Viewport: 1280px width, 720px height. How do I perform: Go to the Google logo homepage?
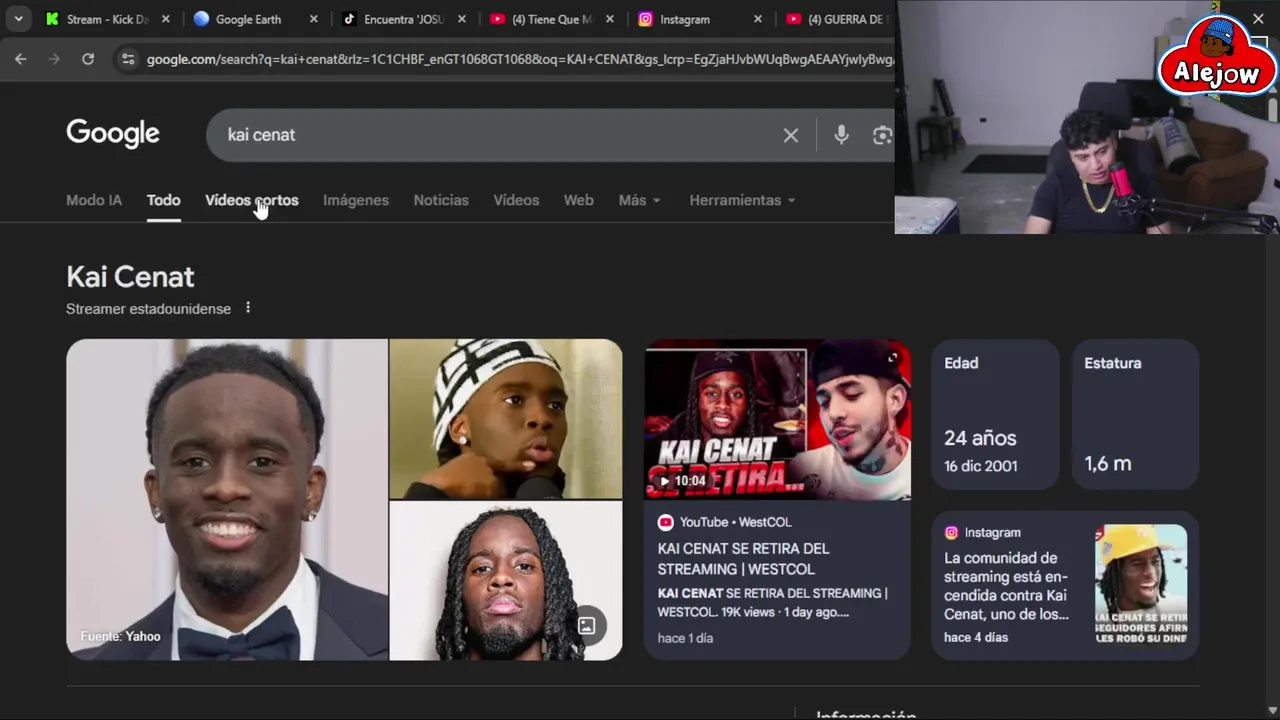[113, 134]
